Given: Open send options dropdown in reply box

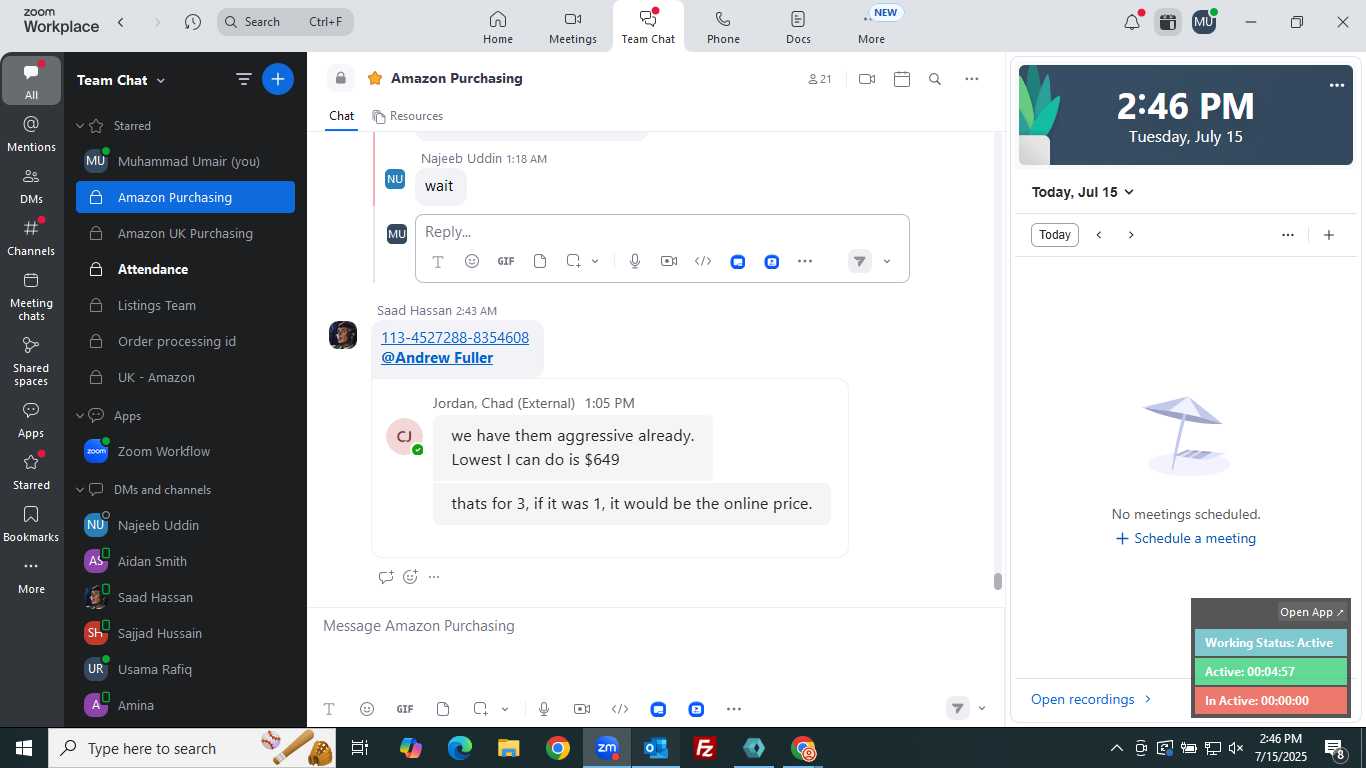Looking at the screenshot, I should [x=886, y=262].
